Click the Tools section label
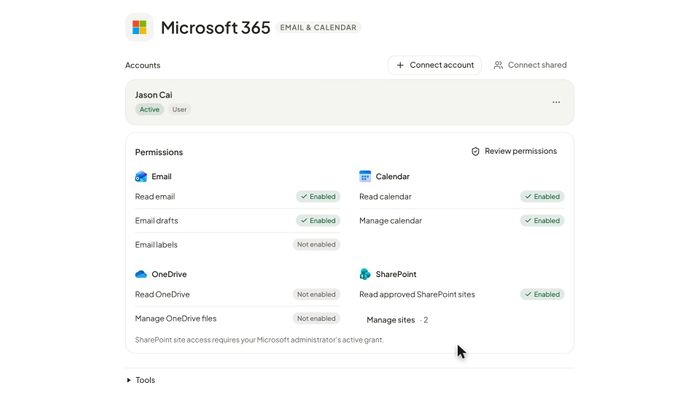Image resolution: width=700 pixels, height=394 pixels. (145, 380)
